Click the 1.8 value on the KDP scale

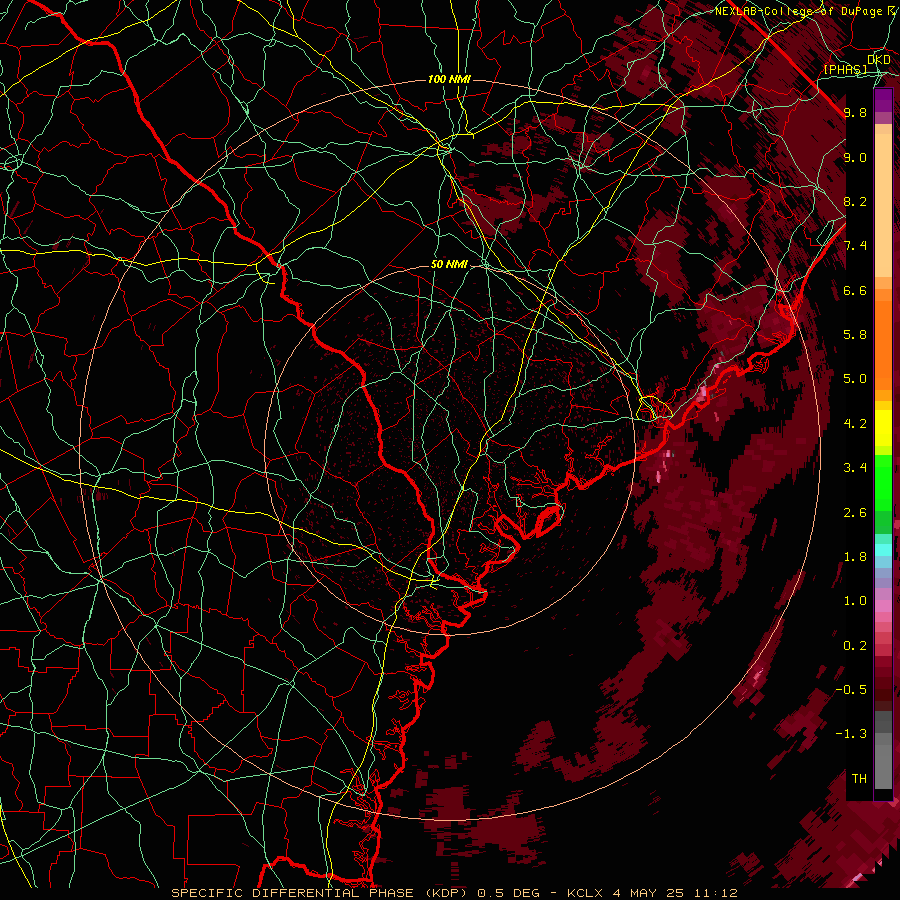[855, 557]
